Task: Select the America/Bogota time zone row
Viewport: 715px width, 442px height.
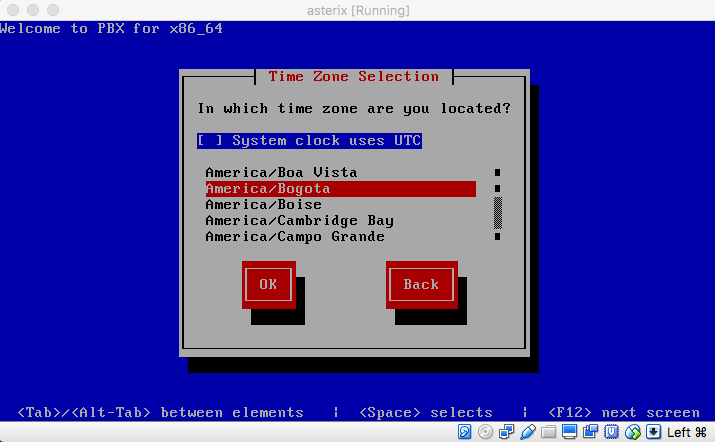Action: click(x=341, y=188)
